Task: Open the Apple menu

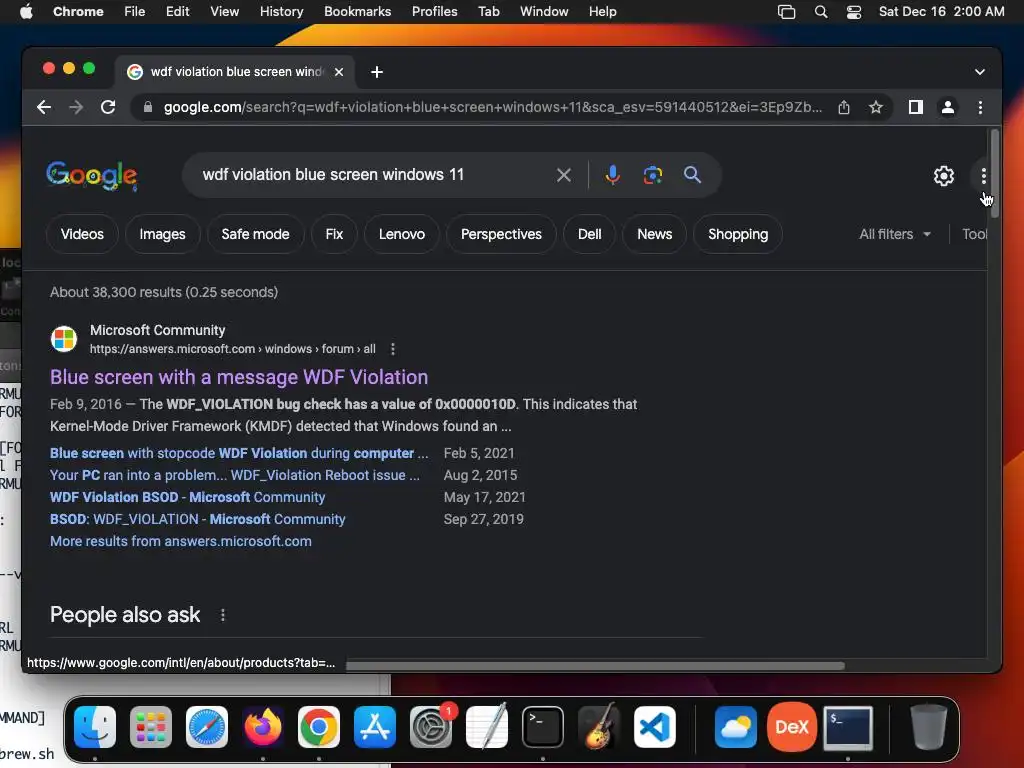Action: [26, 12]
